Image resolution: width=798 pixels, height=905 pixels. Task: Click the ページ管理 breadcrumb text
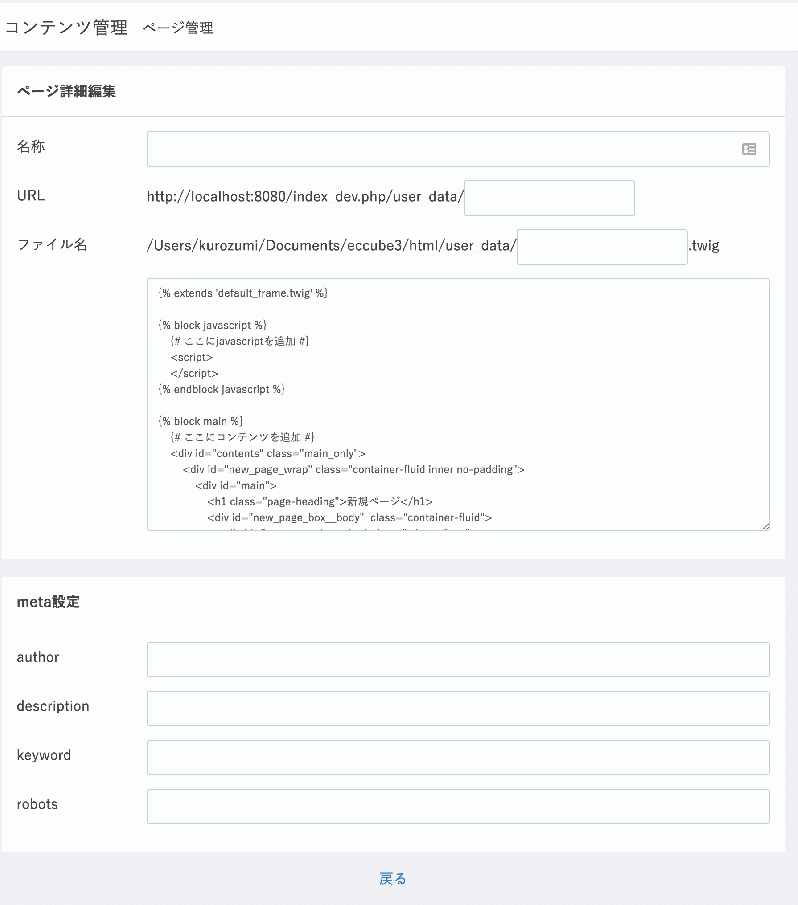(178, 28)
